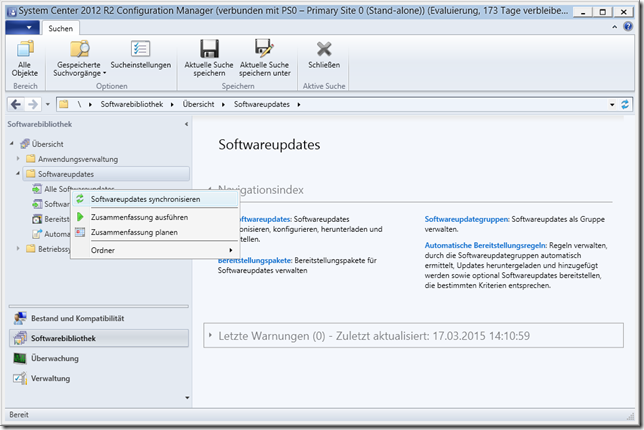Choose Zusammenfassung ausführen menu entry
This screenshot has width=644, height=430.
(155, 217)
